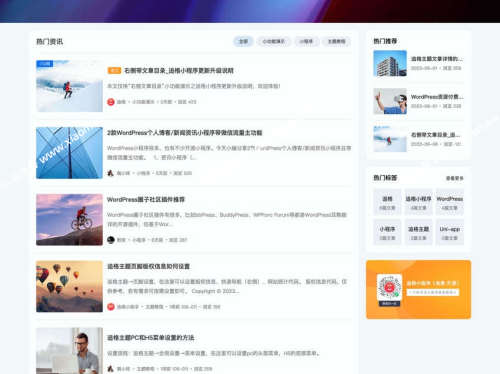Open the mountain cyclist thumbnail
The width and height of the screenshot is (500, 374).
pyautogui.click(x=69, y=220)
